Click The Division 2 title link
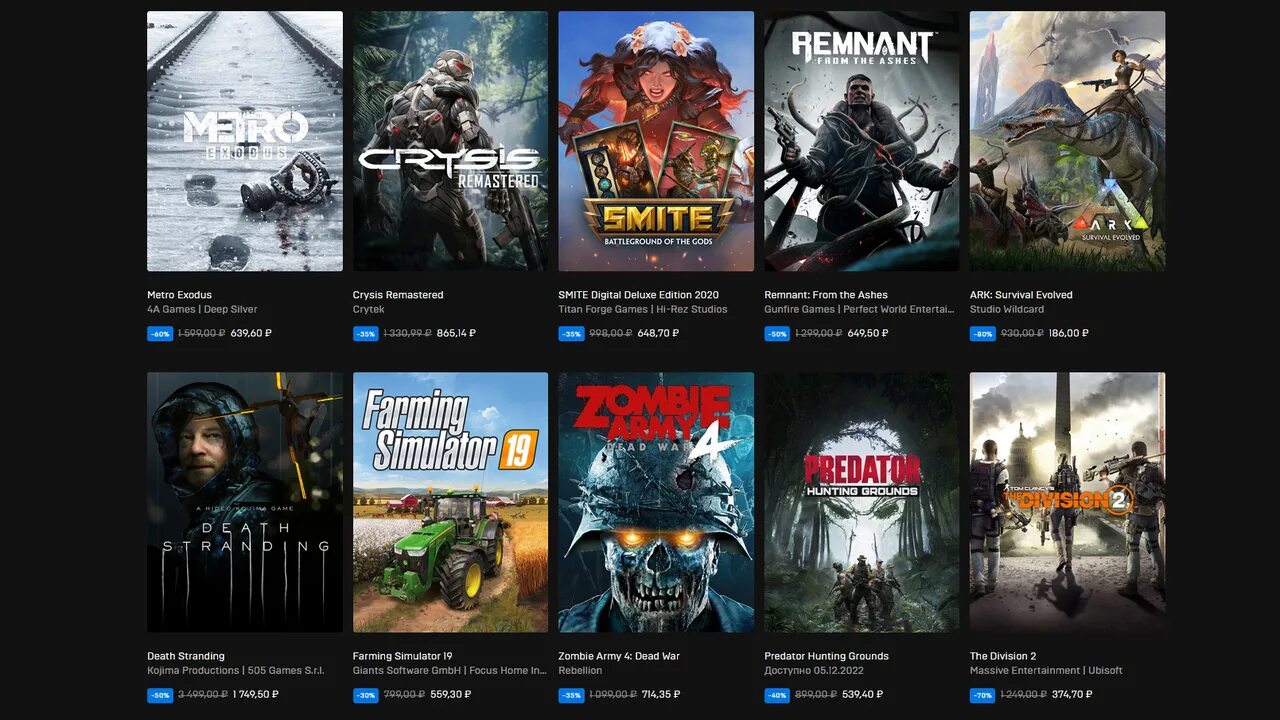Viewport: 1280px width, 720px height. tap(1003, 656)
